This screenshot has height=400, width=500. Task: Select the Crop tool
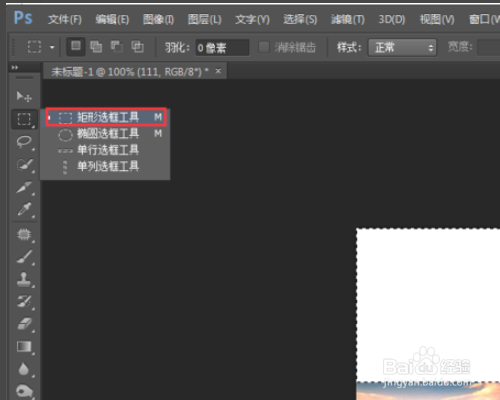25,187
